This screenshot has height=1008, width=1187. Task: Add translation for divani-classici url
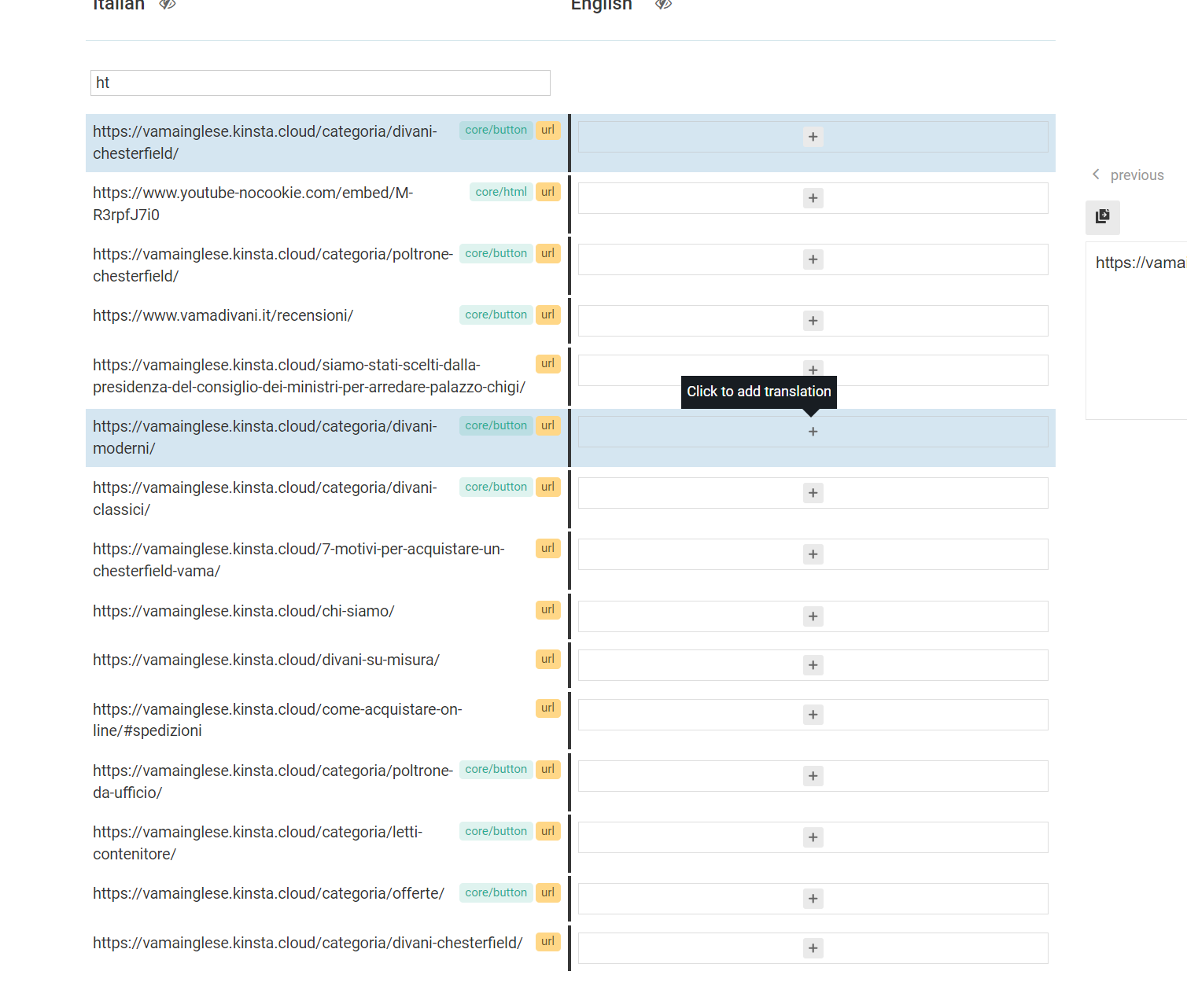coord(813,493)
